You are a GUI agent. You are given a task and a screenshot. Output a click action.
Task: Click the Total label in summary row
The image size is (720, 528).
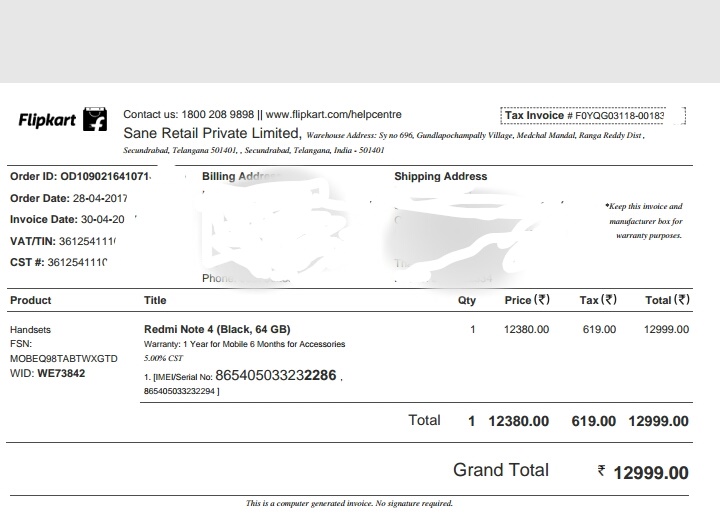(424, 420)
